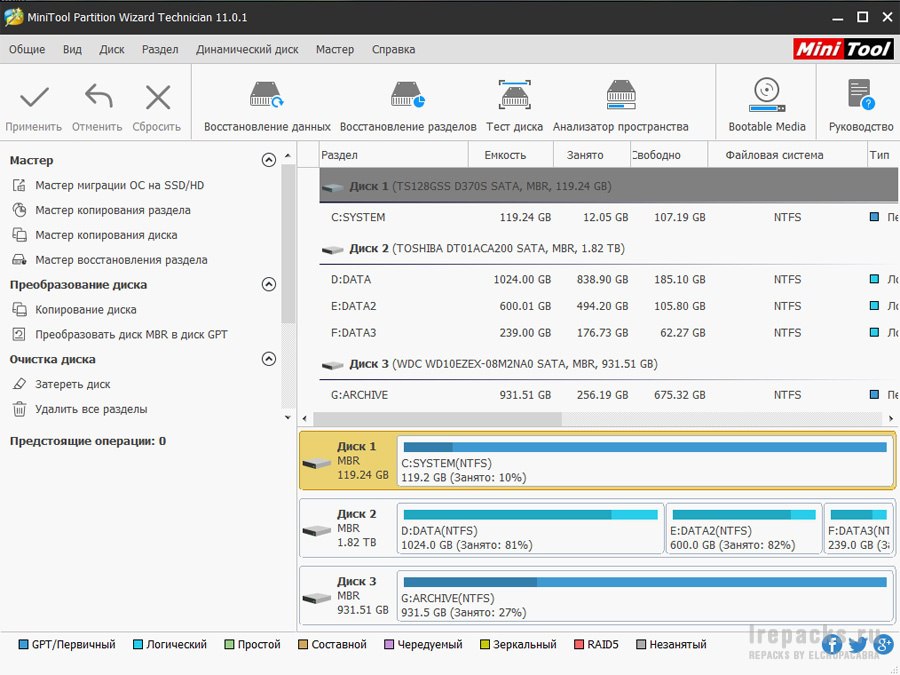The width and height of the screenshot is (900, 675).
Task: Open the Вид menu
Action: (x=72, y=49)
